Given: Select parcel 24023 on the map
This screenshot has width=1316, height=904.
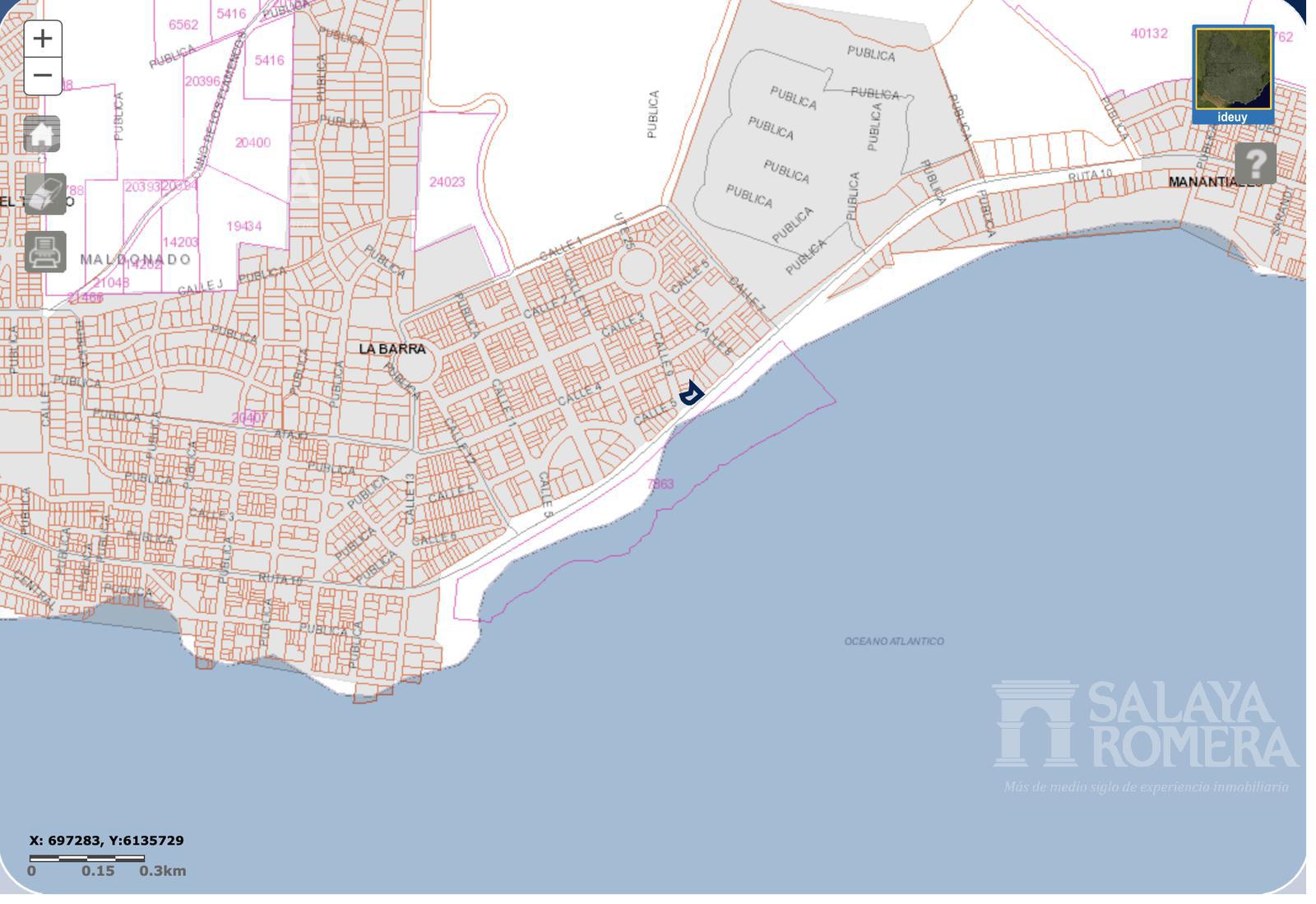Looking at the screenshot, I should click(447, 182).
